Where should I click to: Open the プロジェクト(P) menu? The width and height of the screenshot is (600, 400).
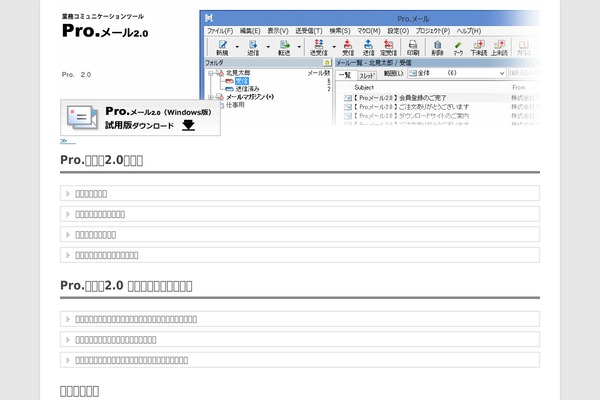(x=433, y=31)
